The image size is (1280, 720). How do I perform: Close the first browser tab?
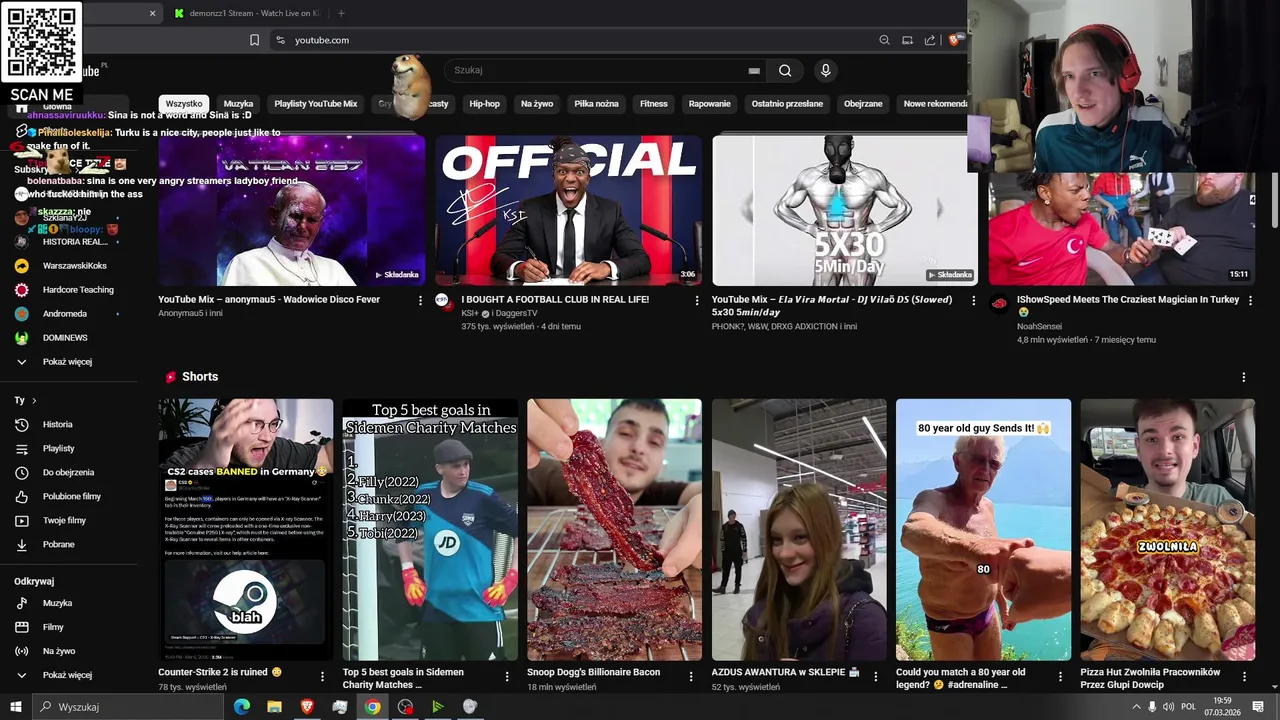153,13
